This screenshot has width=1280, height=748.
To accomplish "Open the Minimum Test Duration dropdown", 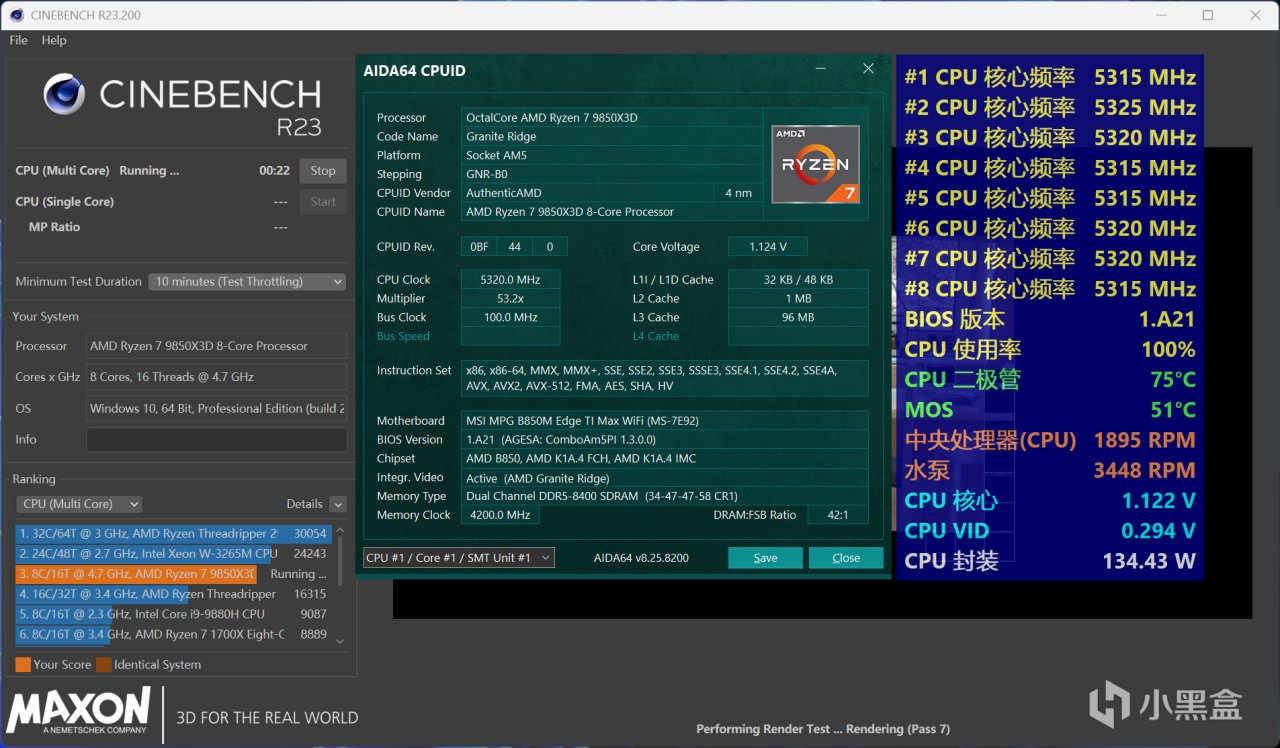I will point(248,282).
